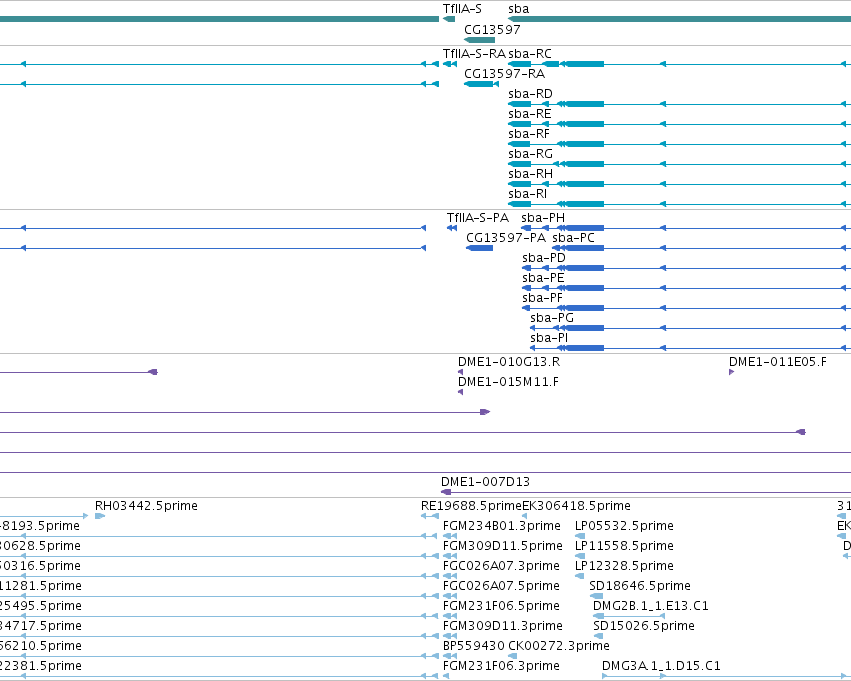Viewport: 851px width, 681px height.
Task: Click the sba-RH transcript label
Action: (x=530, y=174)
